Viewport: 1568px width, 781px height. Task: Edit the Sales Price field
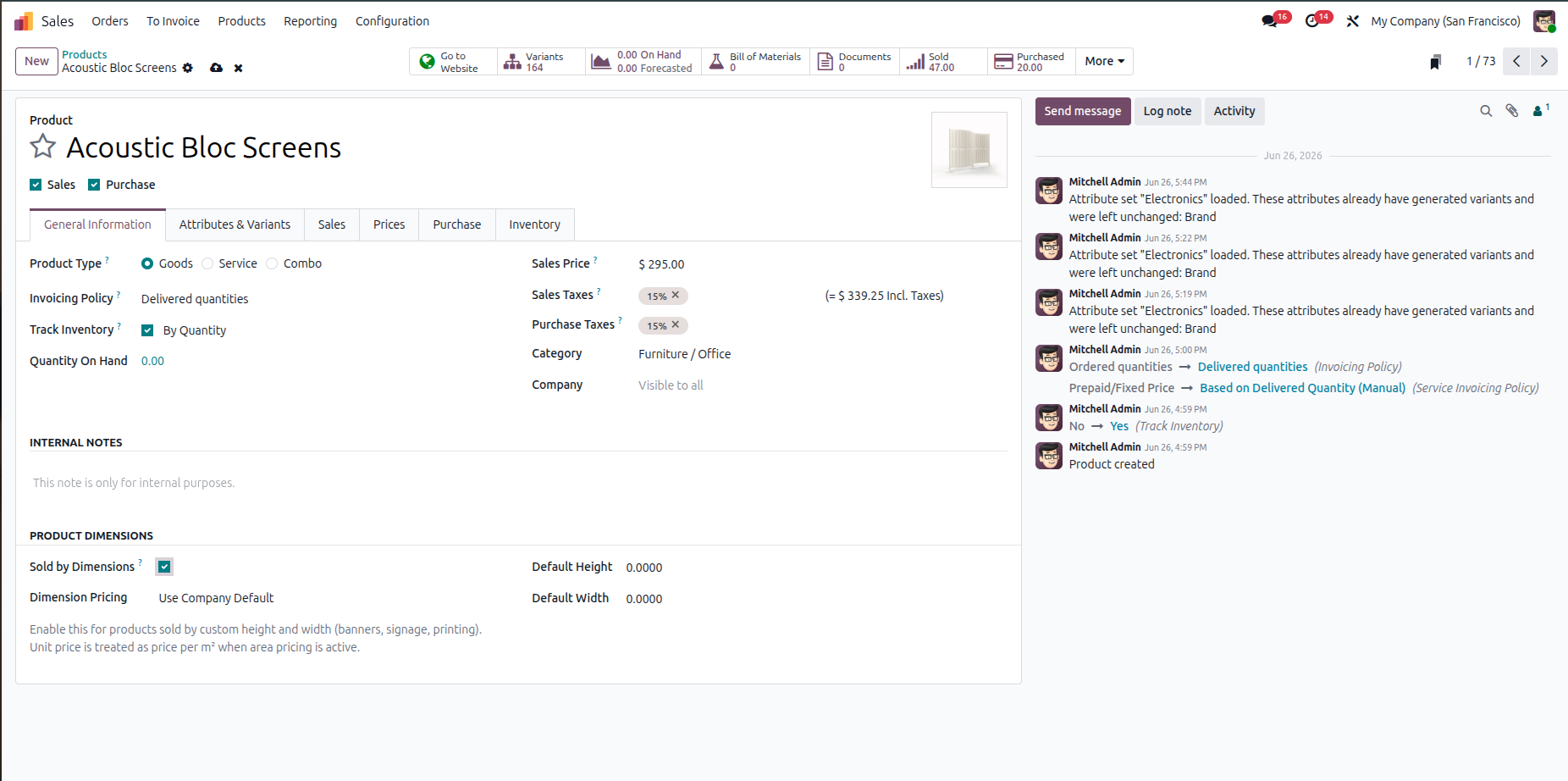pyautogui.click(x=821, y=264)
